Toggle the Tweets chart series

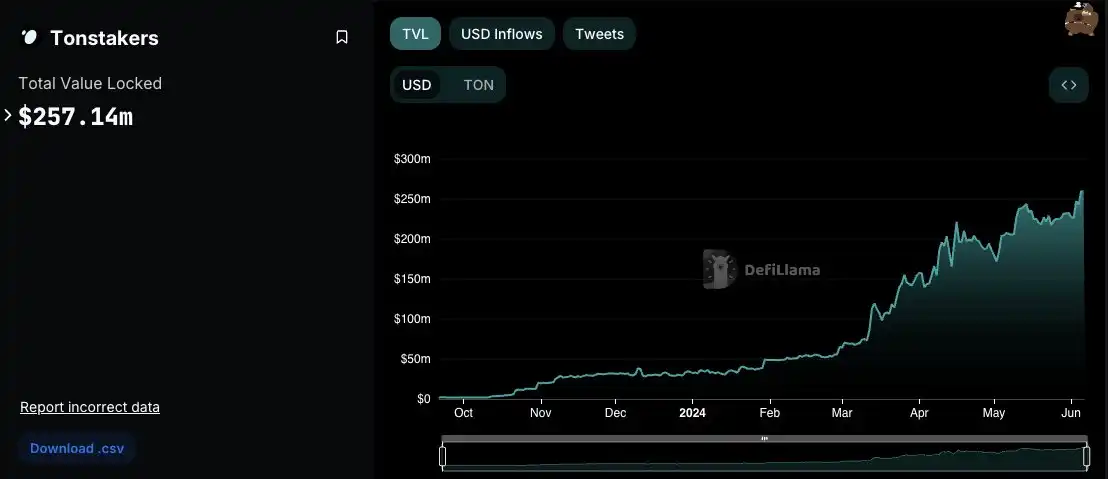599,34
